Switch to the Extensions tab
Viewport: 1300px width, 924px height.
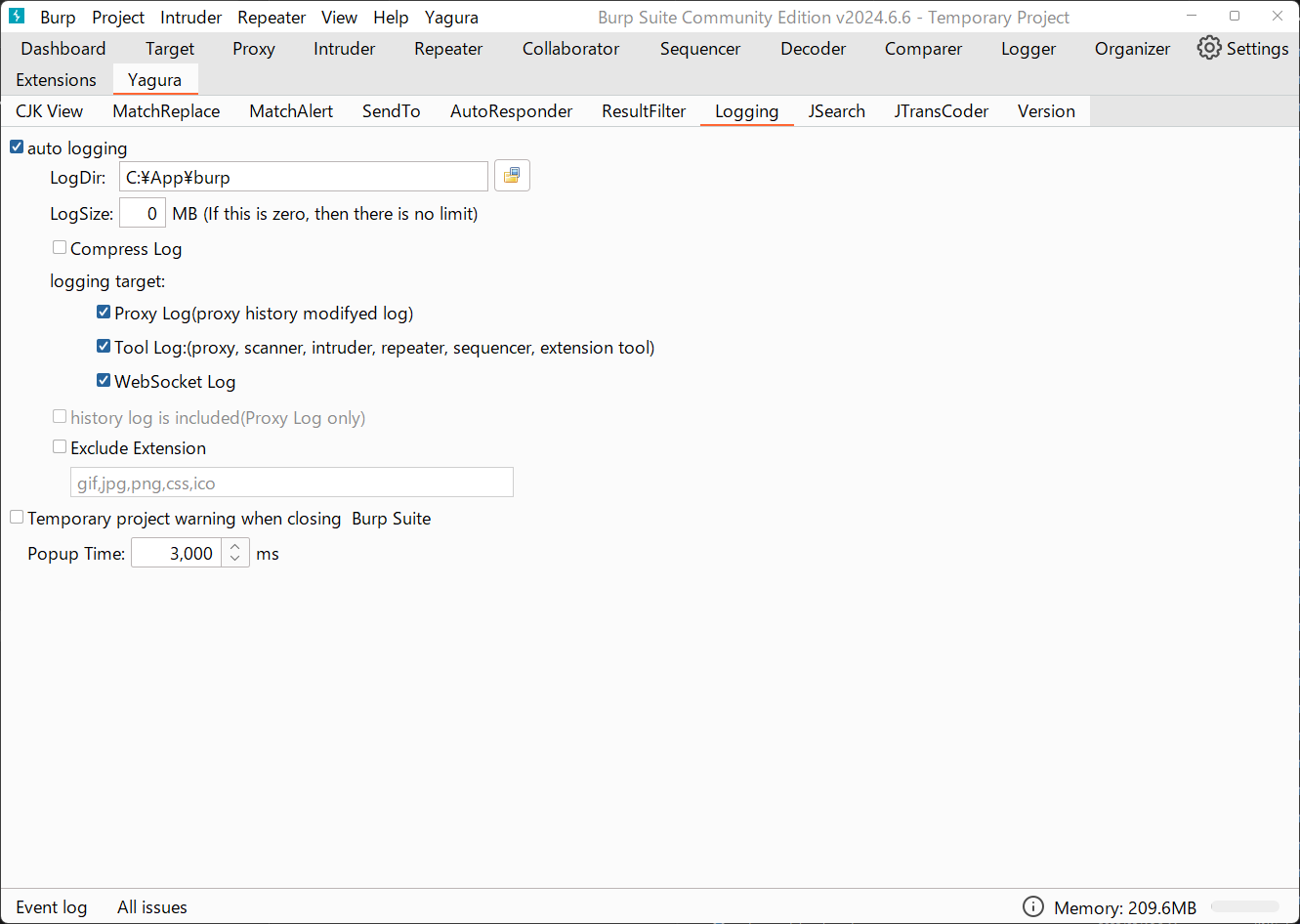(x=57, y=80)
